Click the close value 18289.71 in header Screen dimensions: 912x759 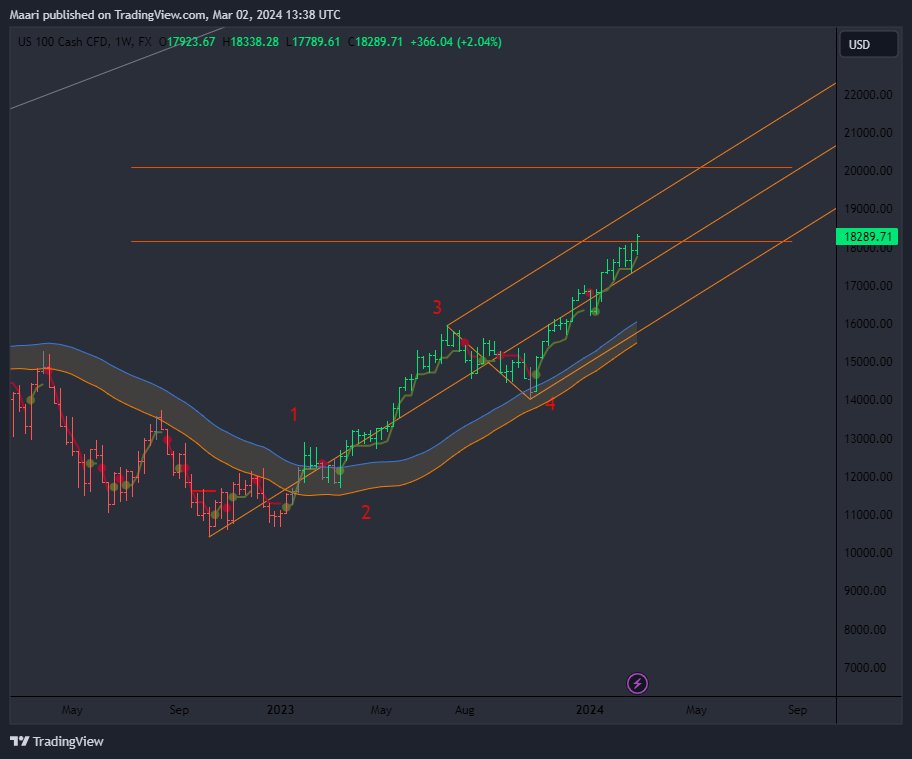379,42
